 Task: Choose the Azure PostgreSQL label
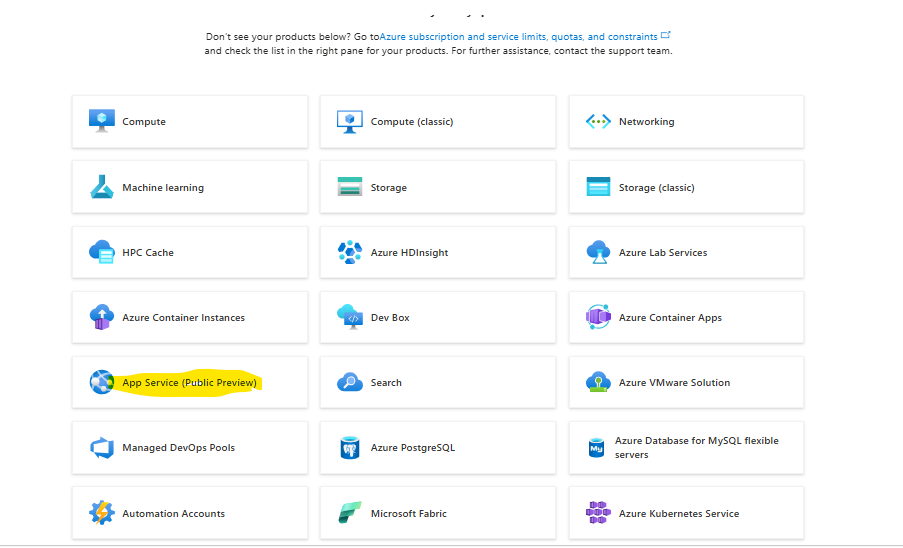pyautogui.click(x=413, y=448)
